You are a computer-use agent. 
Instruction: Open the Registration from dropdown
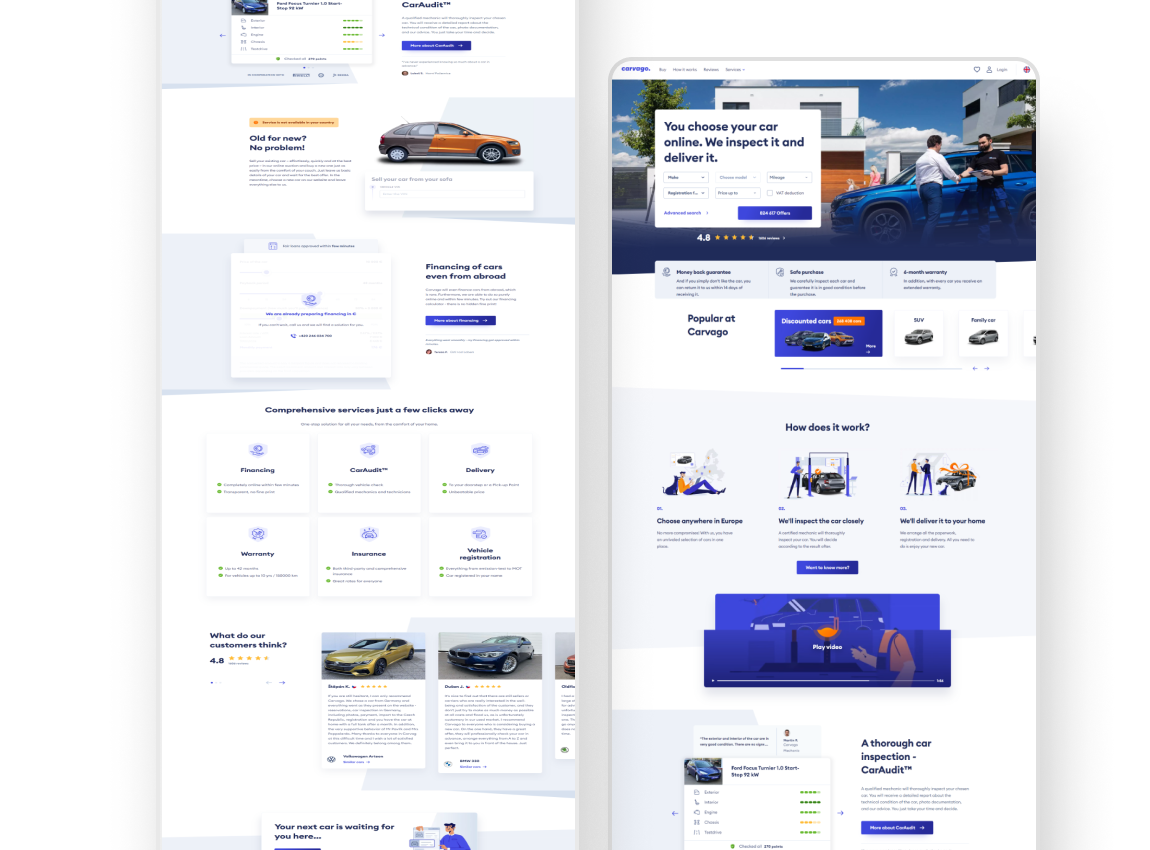point(686,193)
